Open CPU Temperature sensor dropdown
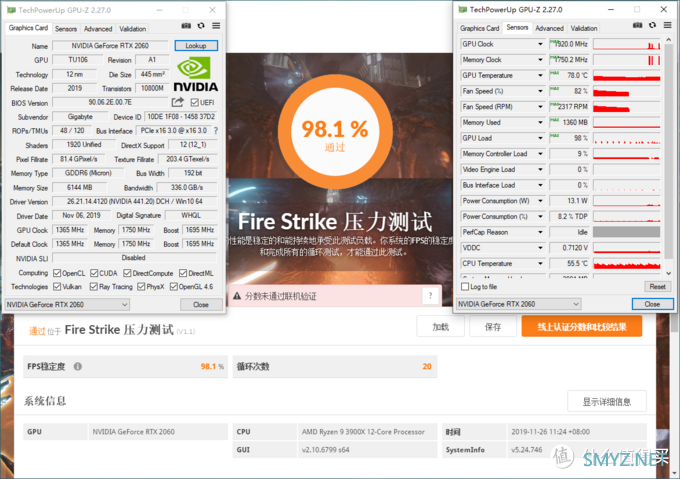680x479 pixels. 540,263
